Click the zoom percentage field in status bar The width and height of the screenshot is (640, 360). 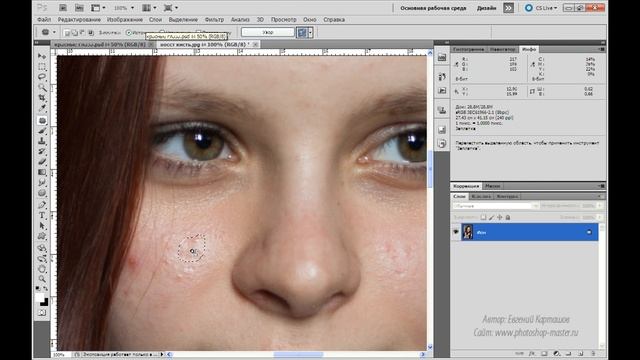(x=60, y=355)
